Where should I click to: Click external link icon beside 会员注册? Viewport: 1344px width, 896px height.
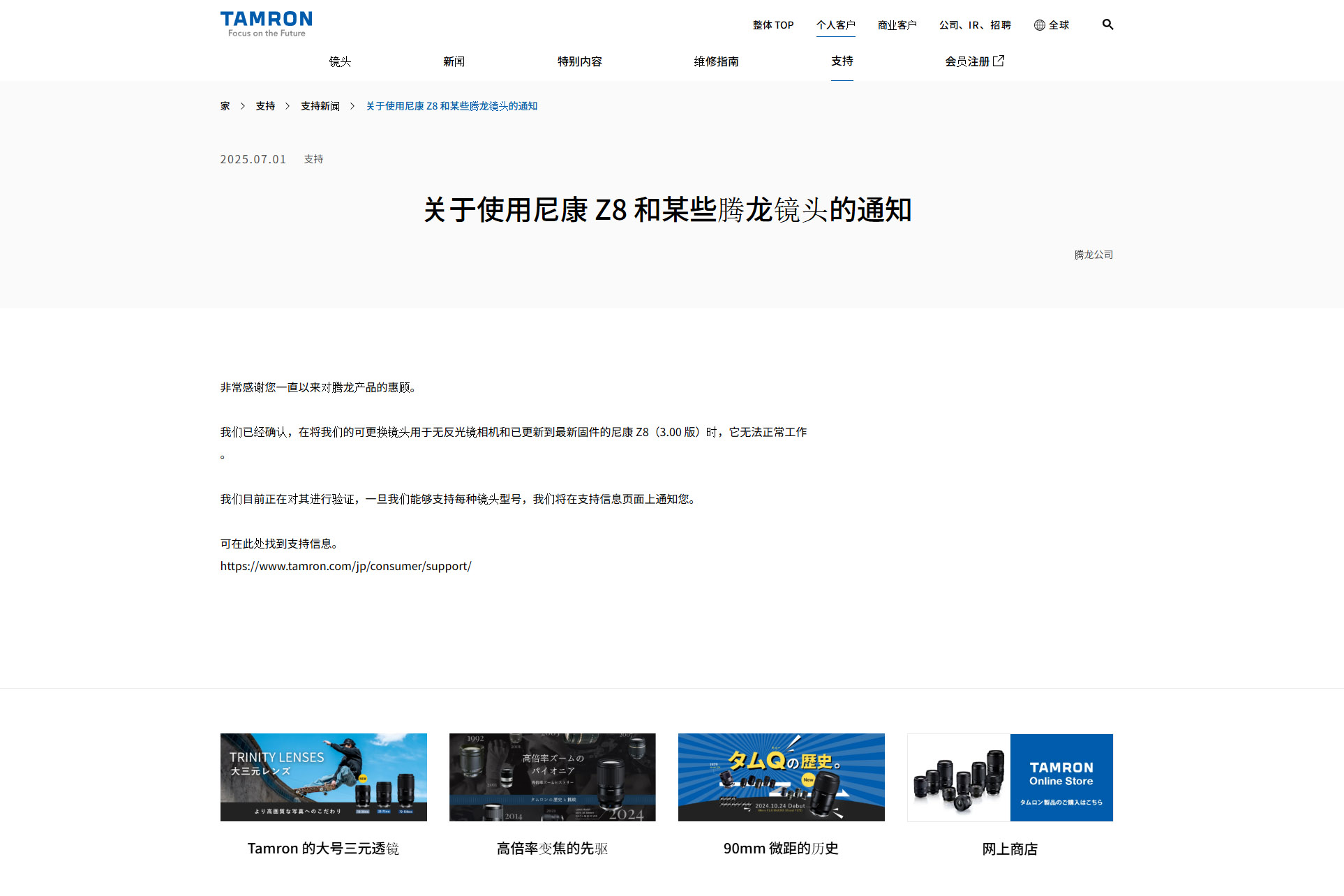[999, 61]
